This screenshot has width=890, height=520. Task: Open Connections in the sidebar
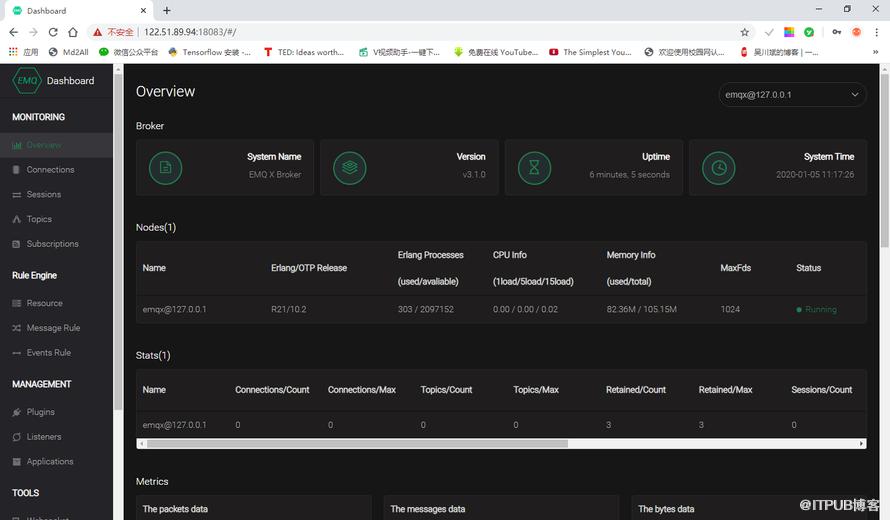point(51,169)
